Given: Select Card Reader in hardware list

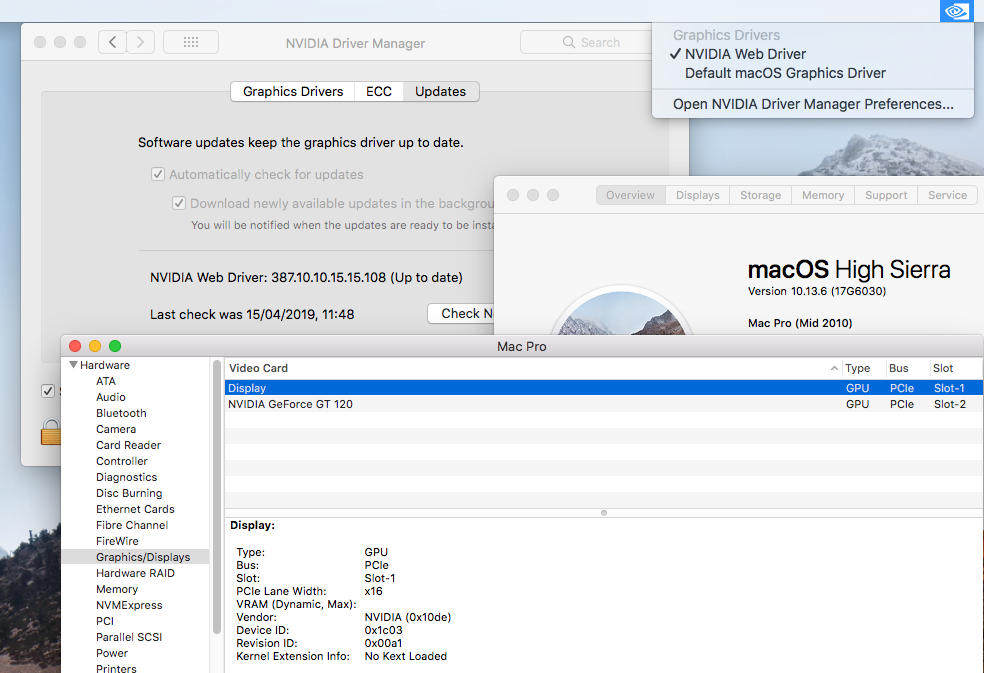Looking at the screenshot, I should (x=128, y=445).
